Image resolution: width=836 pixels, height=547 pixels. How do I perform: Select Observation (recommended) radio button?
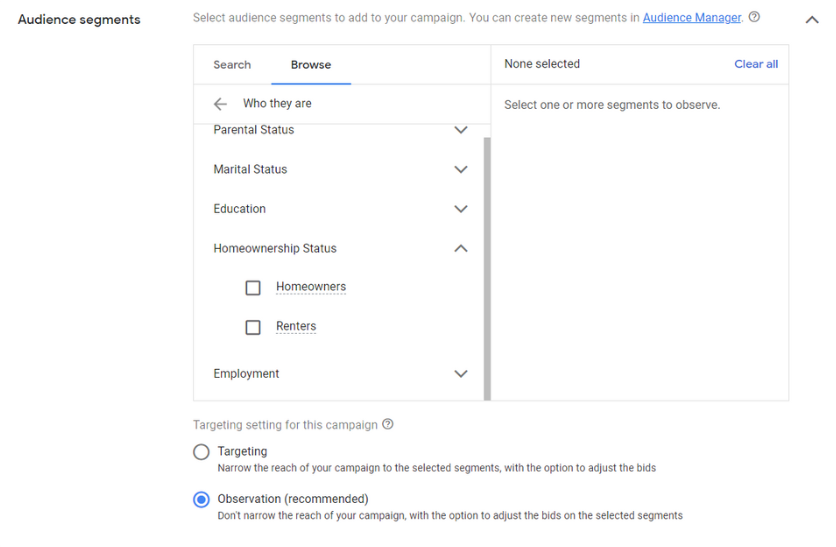tap(201, 499)
